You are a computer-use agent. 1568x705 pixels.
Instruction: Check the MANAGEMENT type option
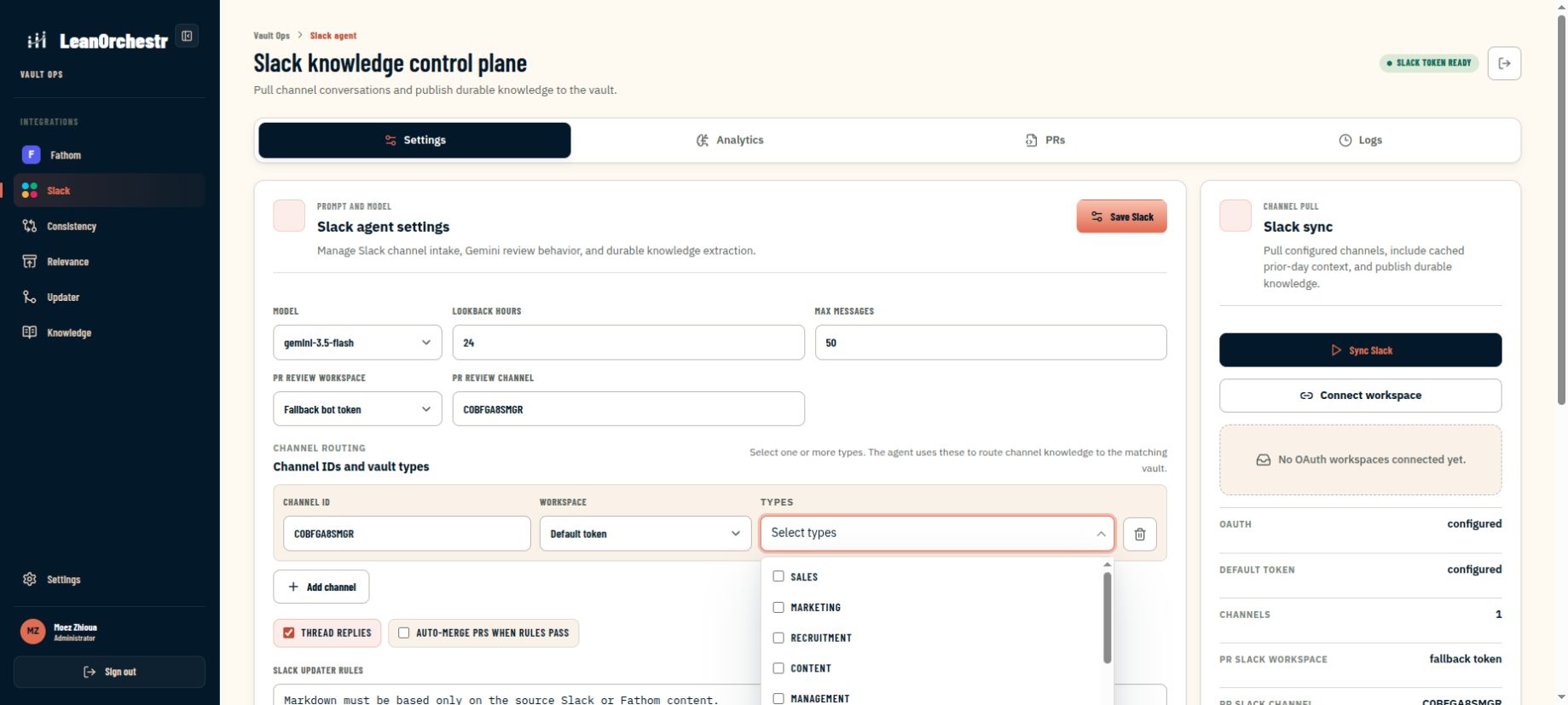pos(778,698)
